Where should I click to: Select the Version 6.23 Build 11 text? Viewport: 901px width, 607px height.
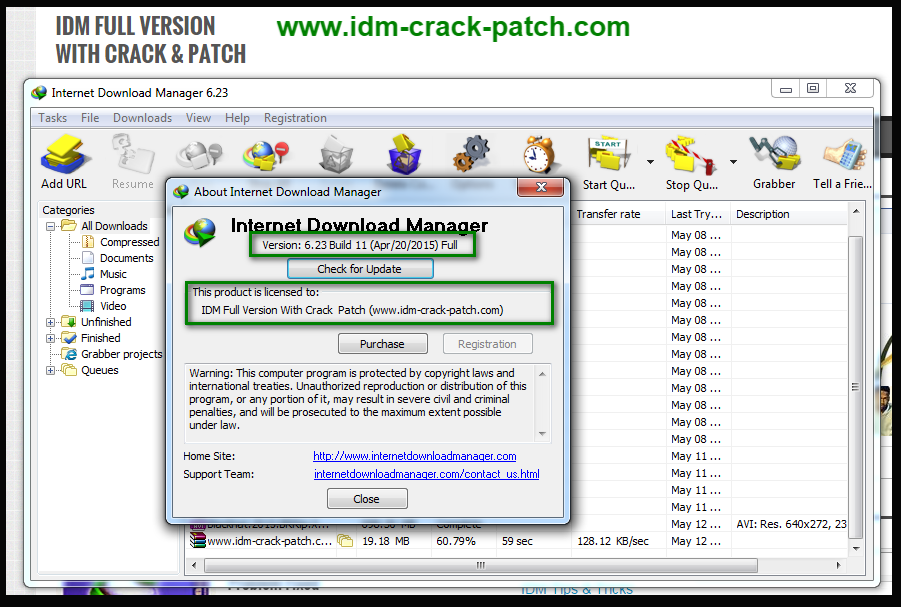click(360, 245)
